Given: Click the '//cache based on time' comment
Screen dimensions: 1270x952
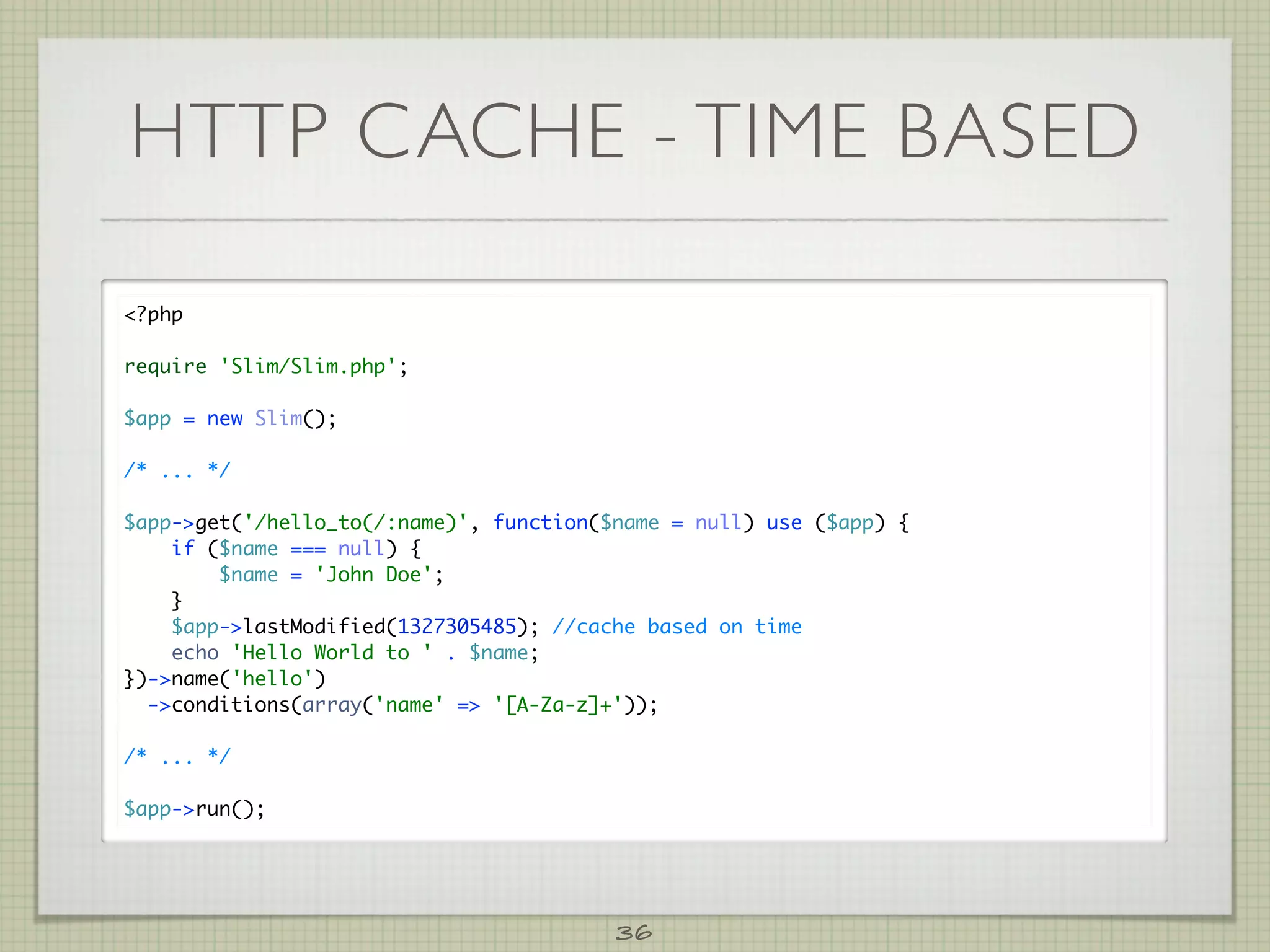Looking at the screenshot, I should (x=677, y=627).
